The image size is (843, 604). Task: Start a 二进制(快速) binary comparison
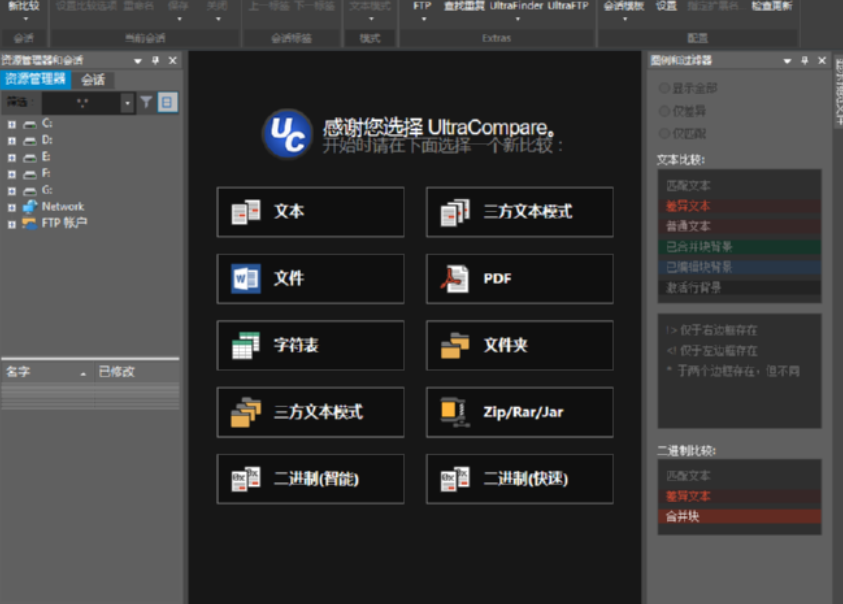tap(519, 479)
